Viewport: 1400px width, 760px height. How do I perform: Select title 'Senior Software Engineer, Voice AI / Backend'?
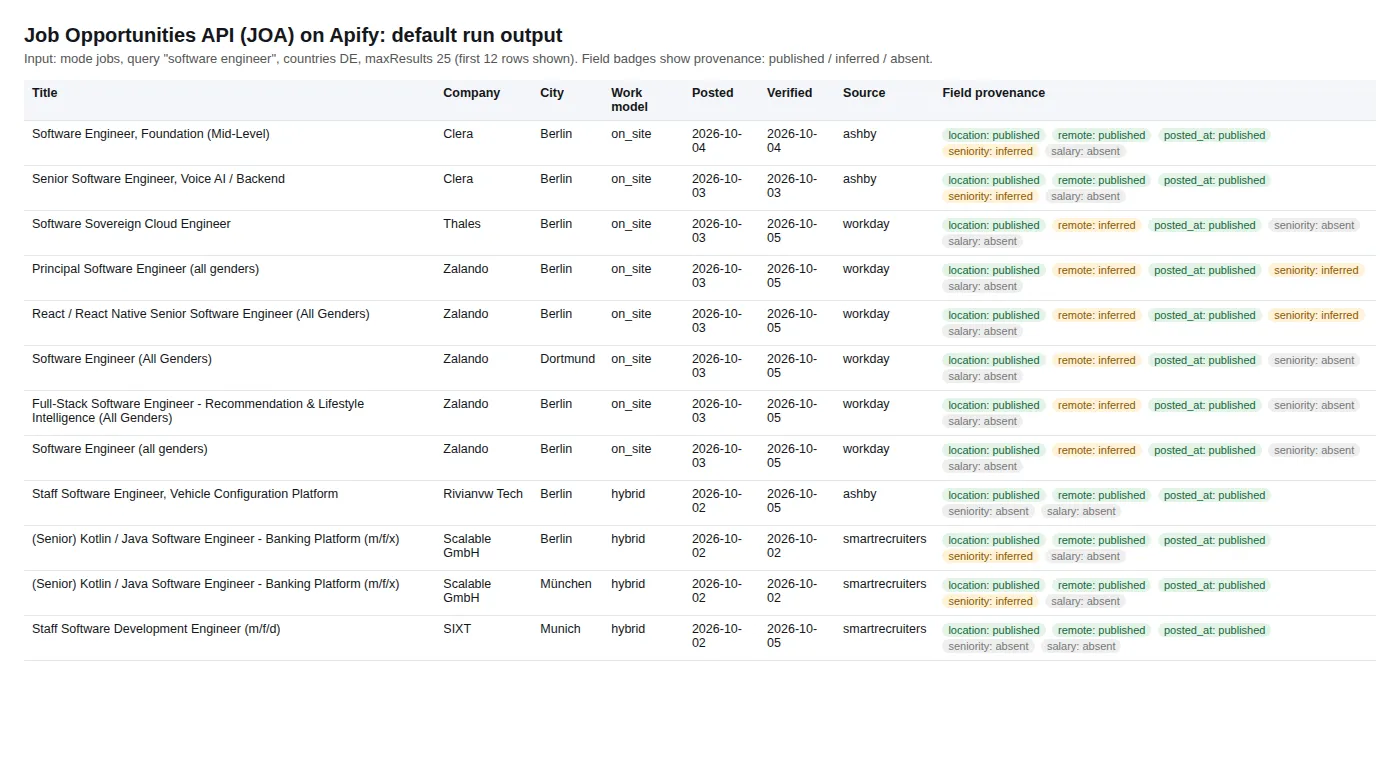click(158, 179)
